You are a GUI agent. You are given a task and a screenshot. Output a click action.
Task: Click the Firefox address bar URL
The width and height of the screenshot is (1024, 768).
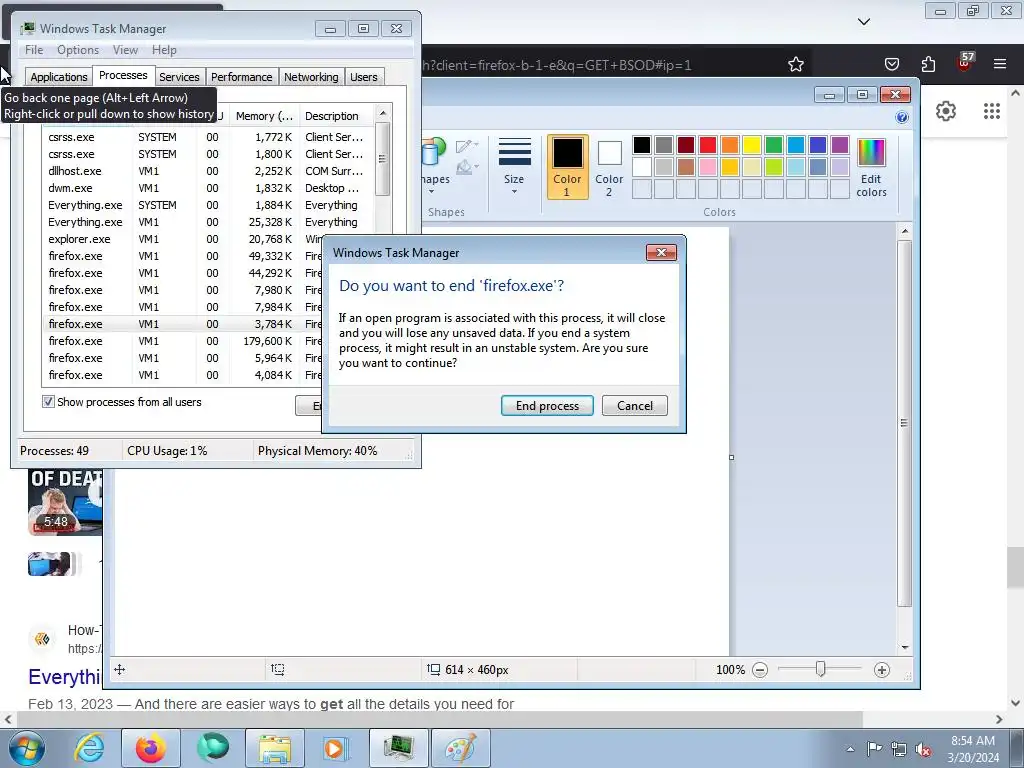point(557,65)
